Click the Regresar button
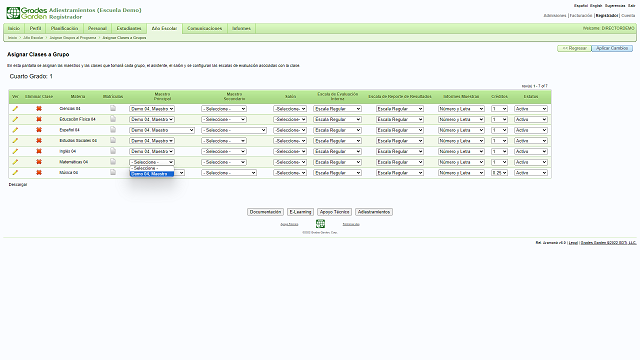 (574, 49)
